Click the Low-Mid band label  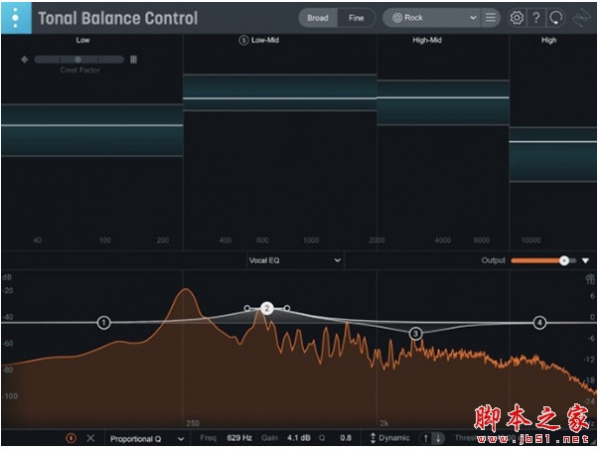point(265,40)
